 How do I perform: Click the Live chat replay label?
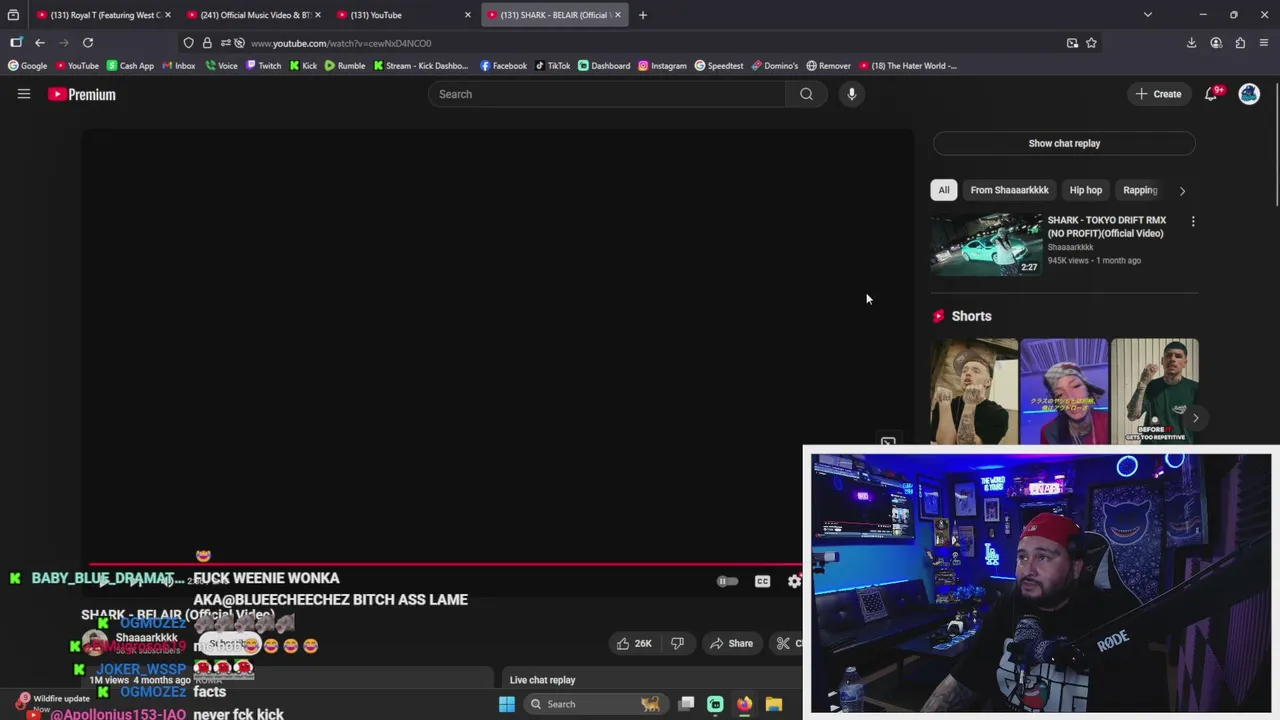(x=542, y=680)
